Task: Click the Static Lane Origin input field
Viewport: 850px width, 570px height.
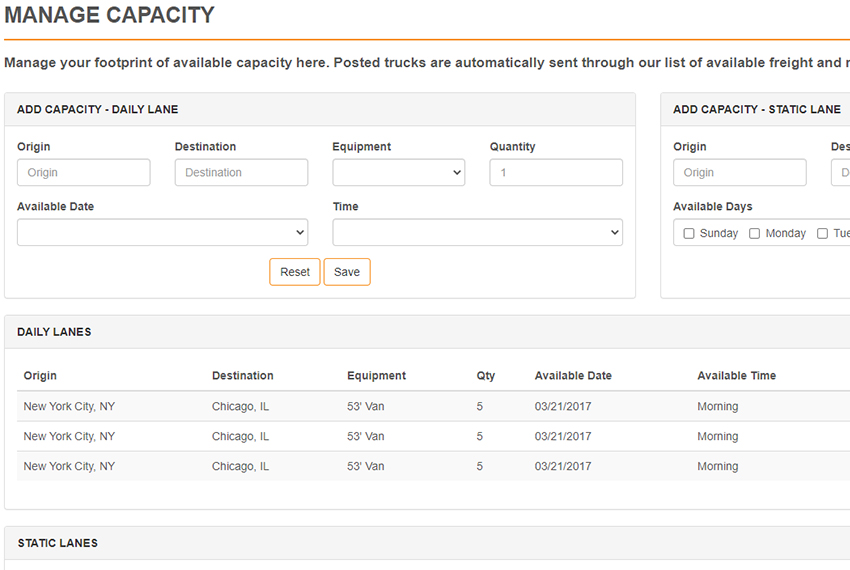Action: tap(739, 172)
